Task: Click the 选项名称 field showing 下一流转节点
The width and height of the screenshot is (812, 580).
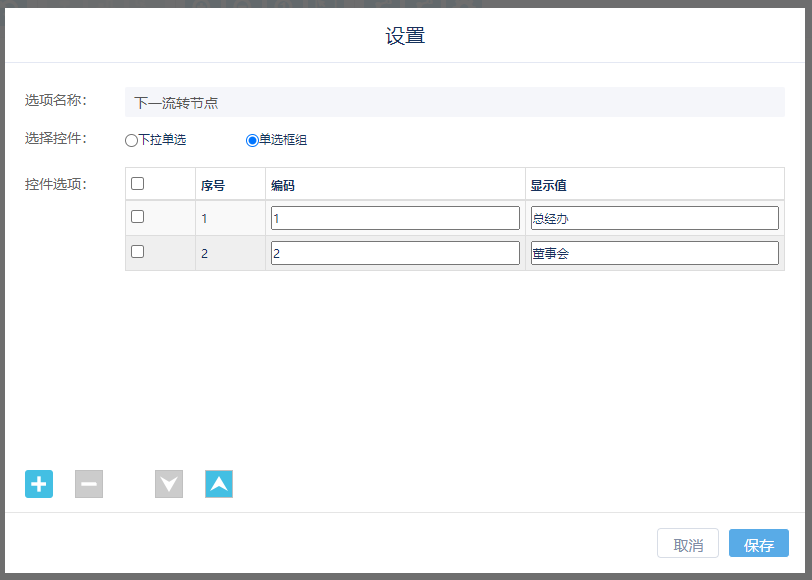Action: [x=454, y=102]
